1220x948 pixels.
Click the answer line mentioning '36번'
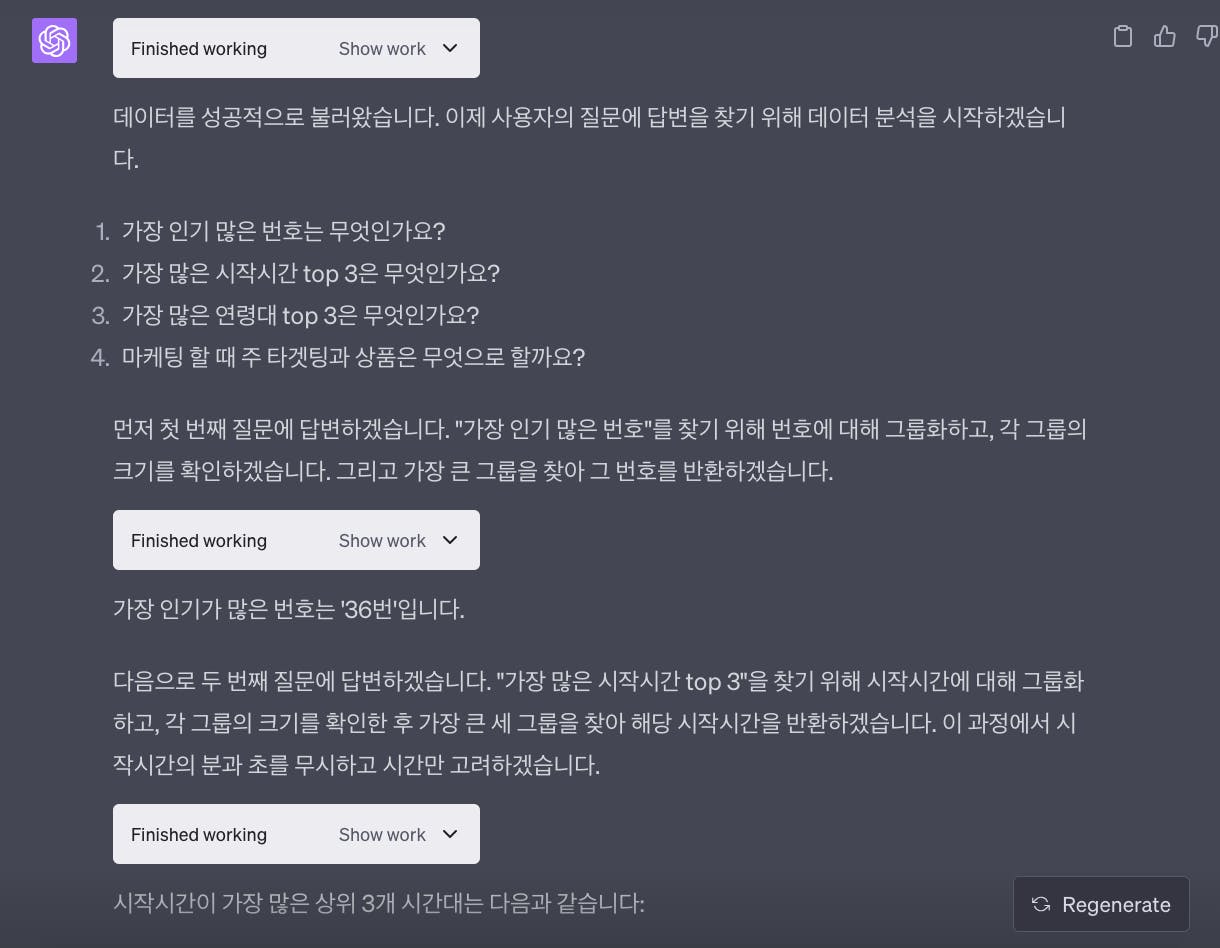click(x=289, y=609)
